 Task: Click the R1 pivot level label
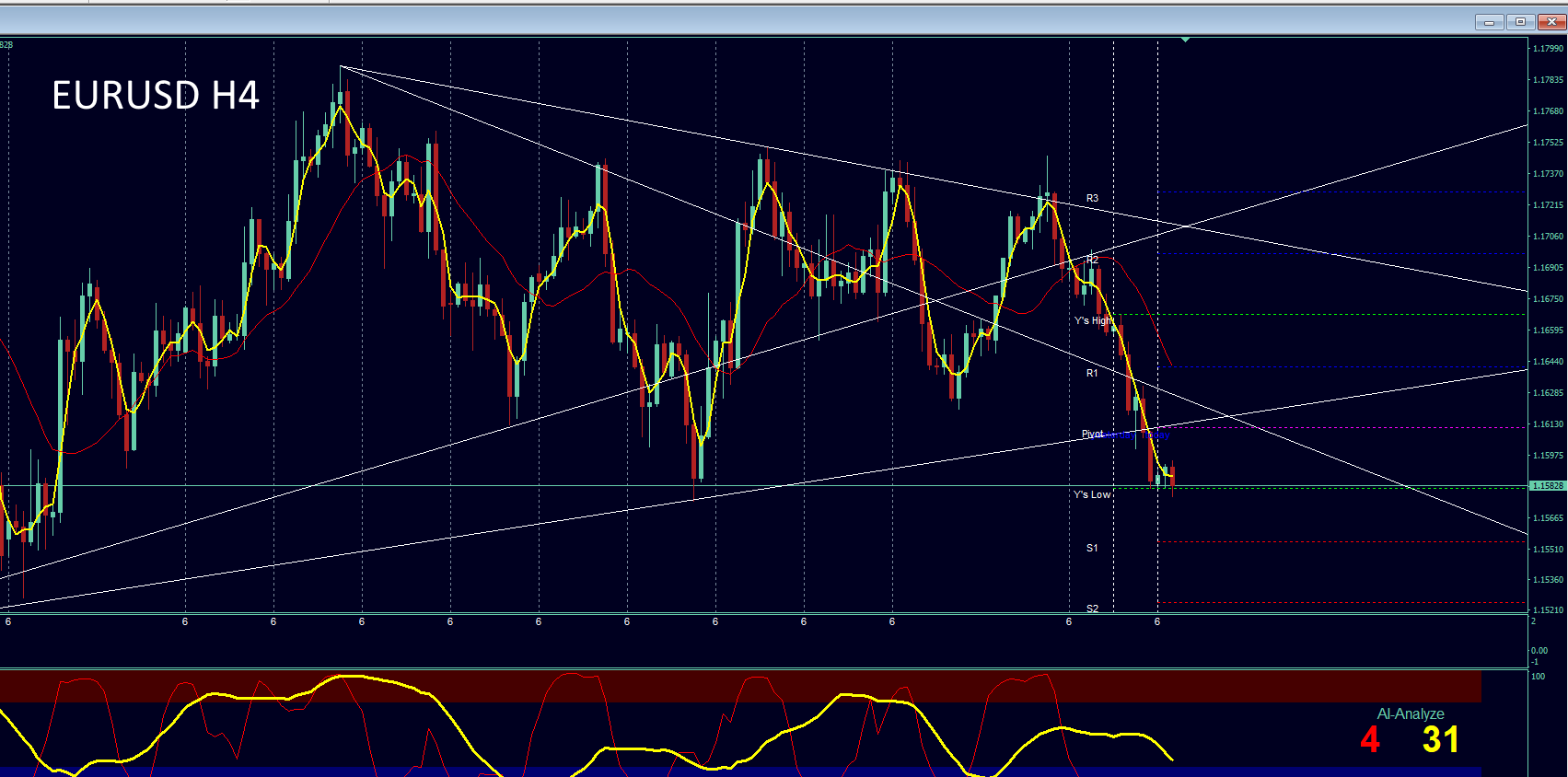(x=1092, y=373)
